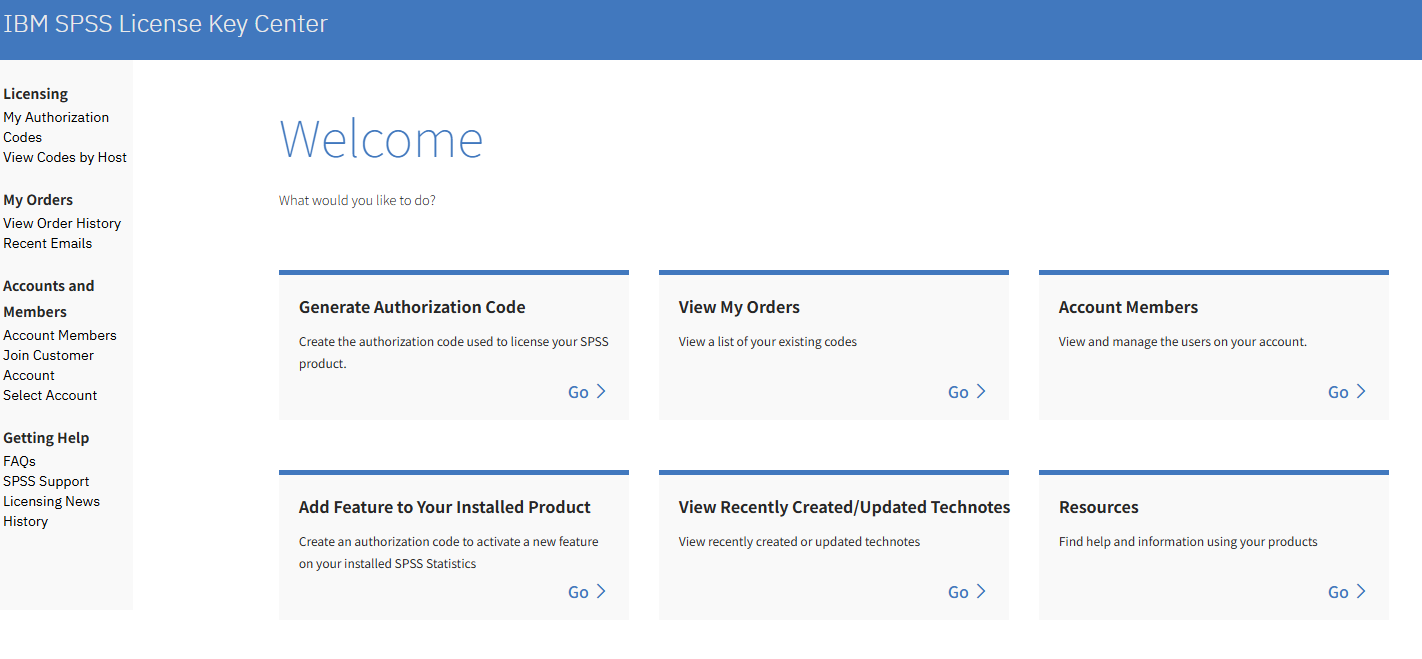Click the chevron arrow in Resources card

pyautogui.click(x=1361, y=591)
